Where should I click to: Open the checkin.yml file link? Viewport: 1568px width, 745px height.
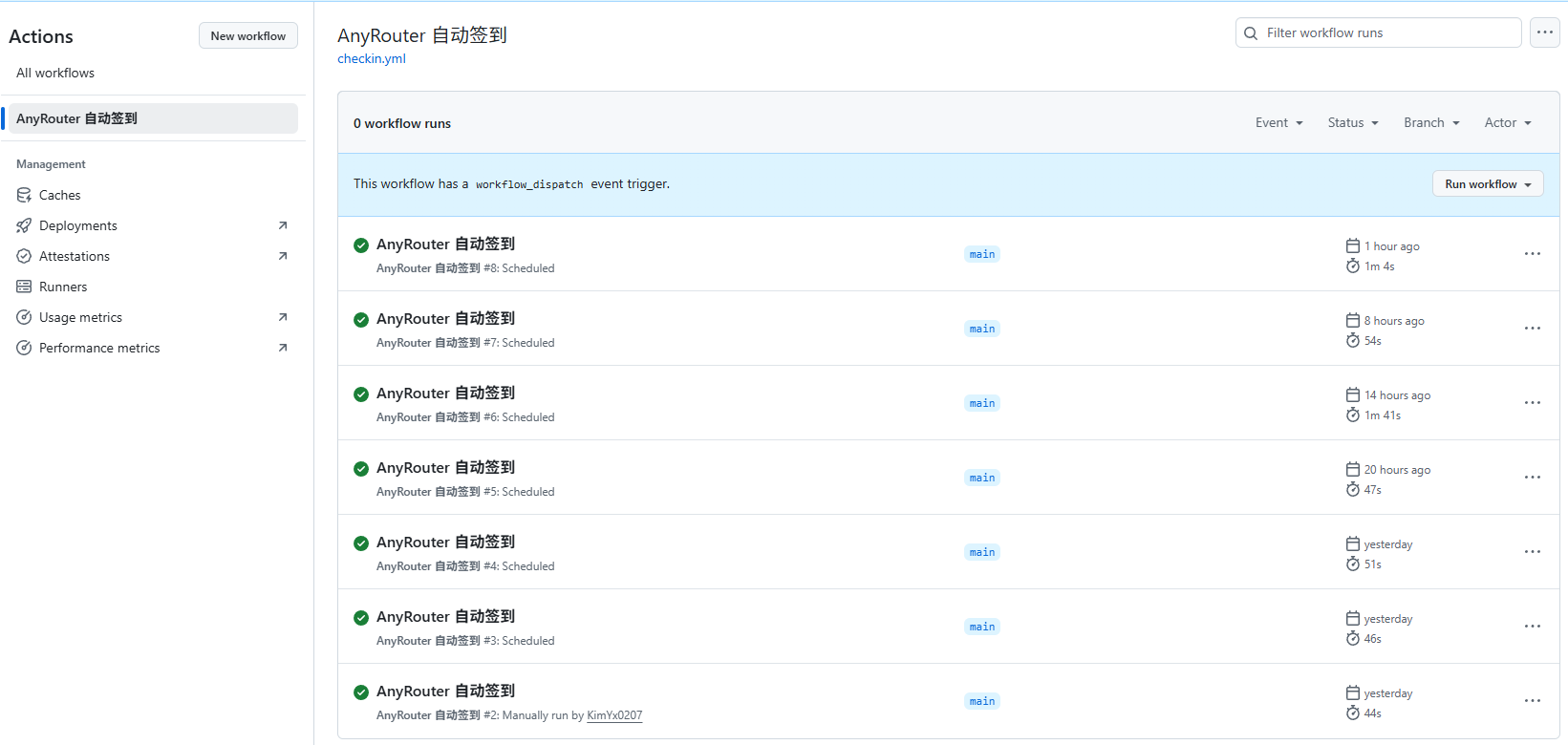tap(372, 58)
